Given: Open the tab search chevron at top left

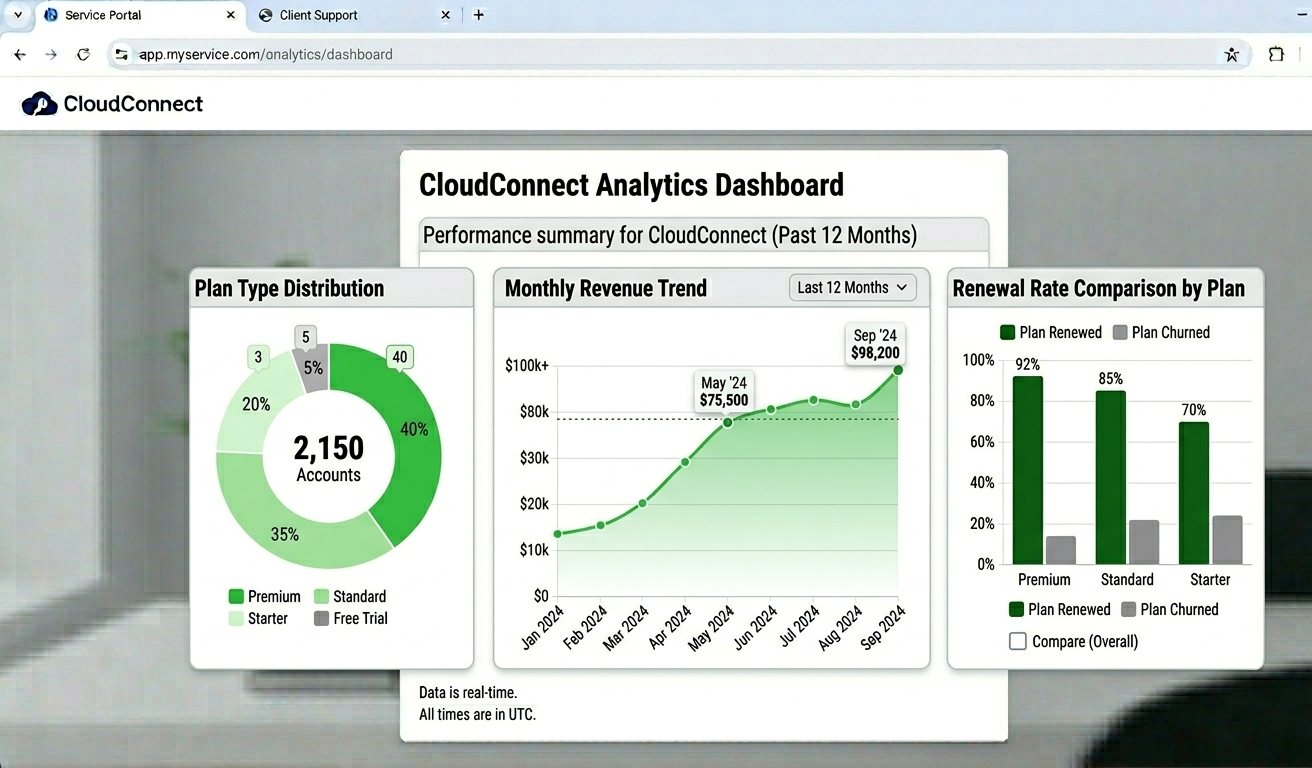Looking at the screenshot, I should [x=18, y=15].
